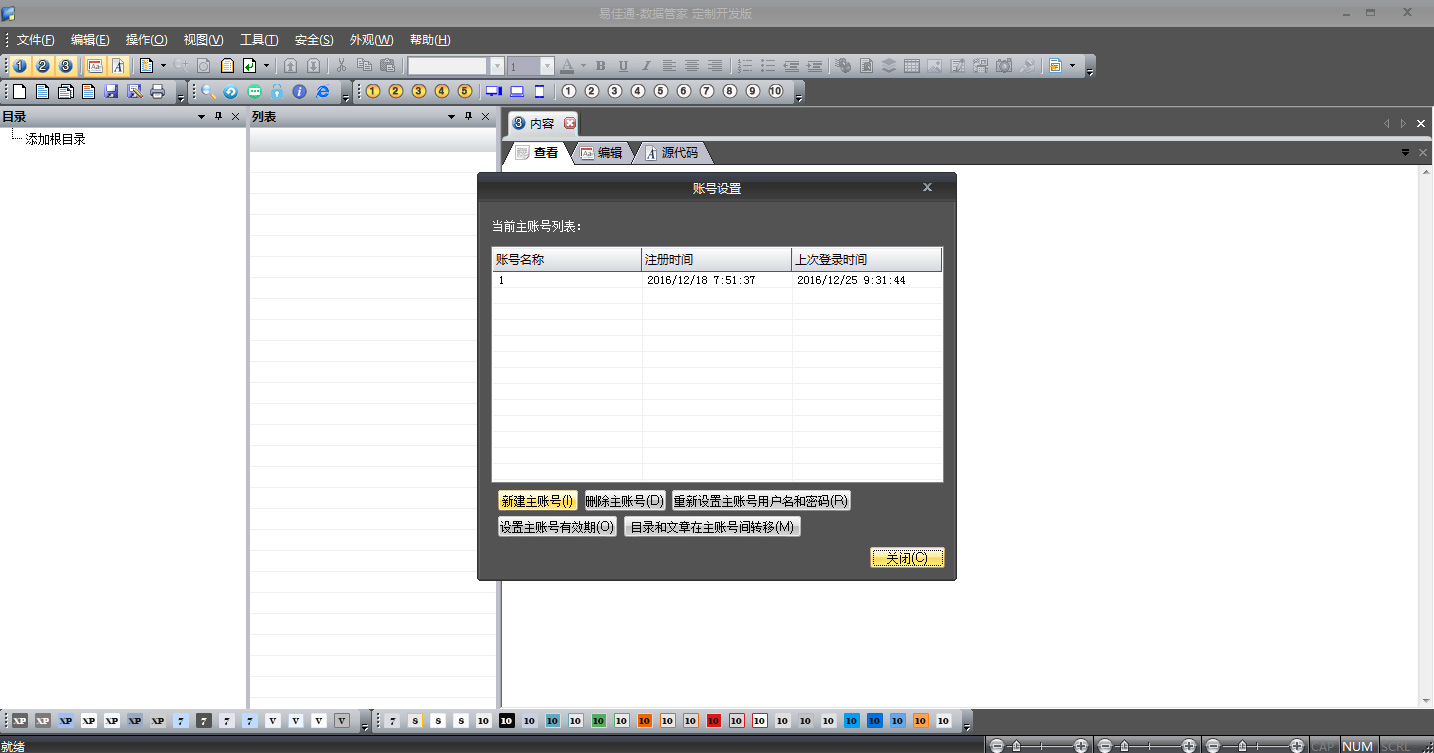Open the magnifier search tool
The height and width of the screenshot is (753, 1434).
[208, 92]
